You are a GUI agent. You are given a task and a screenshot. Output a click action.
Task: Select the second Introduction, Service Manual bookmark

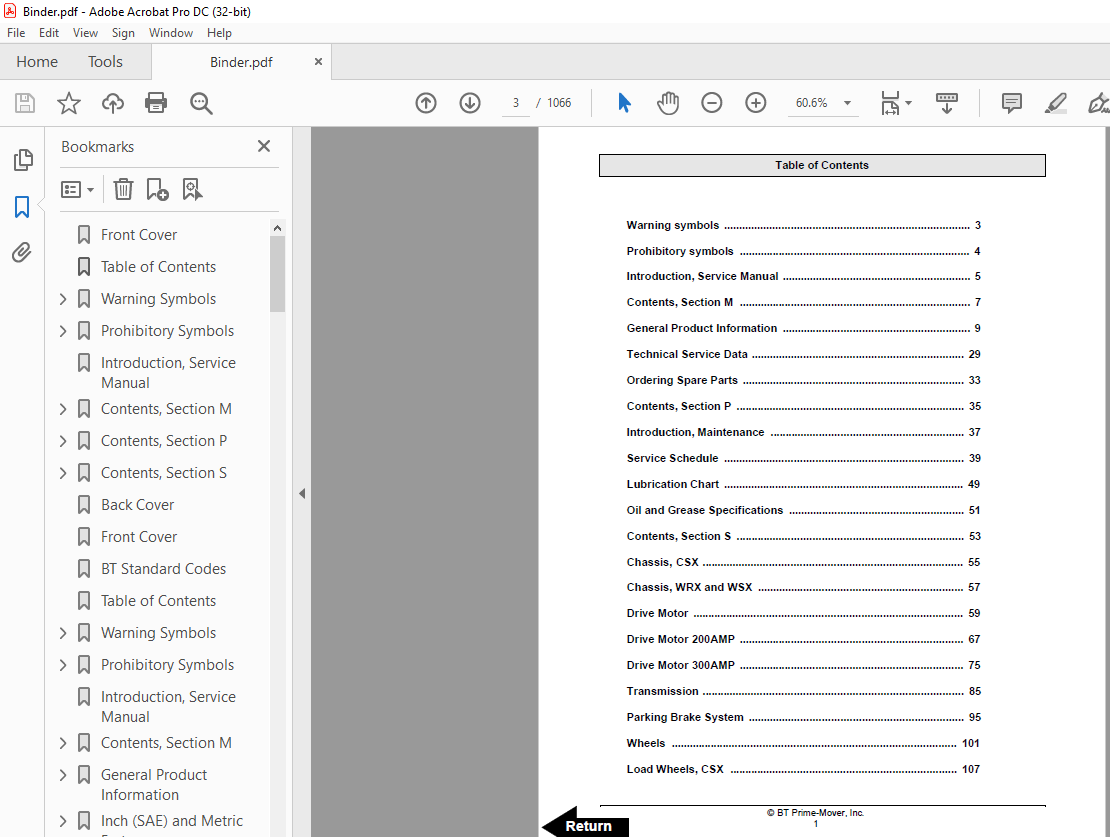click(168, 707)
